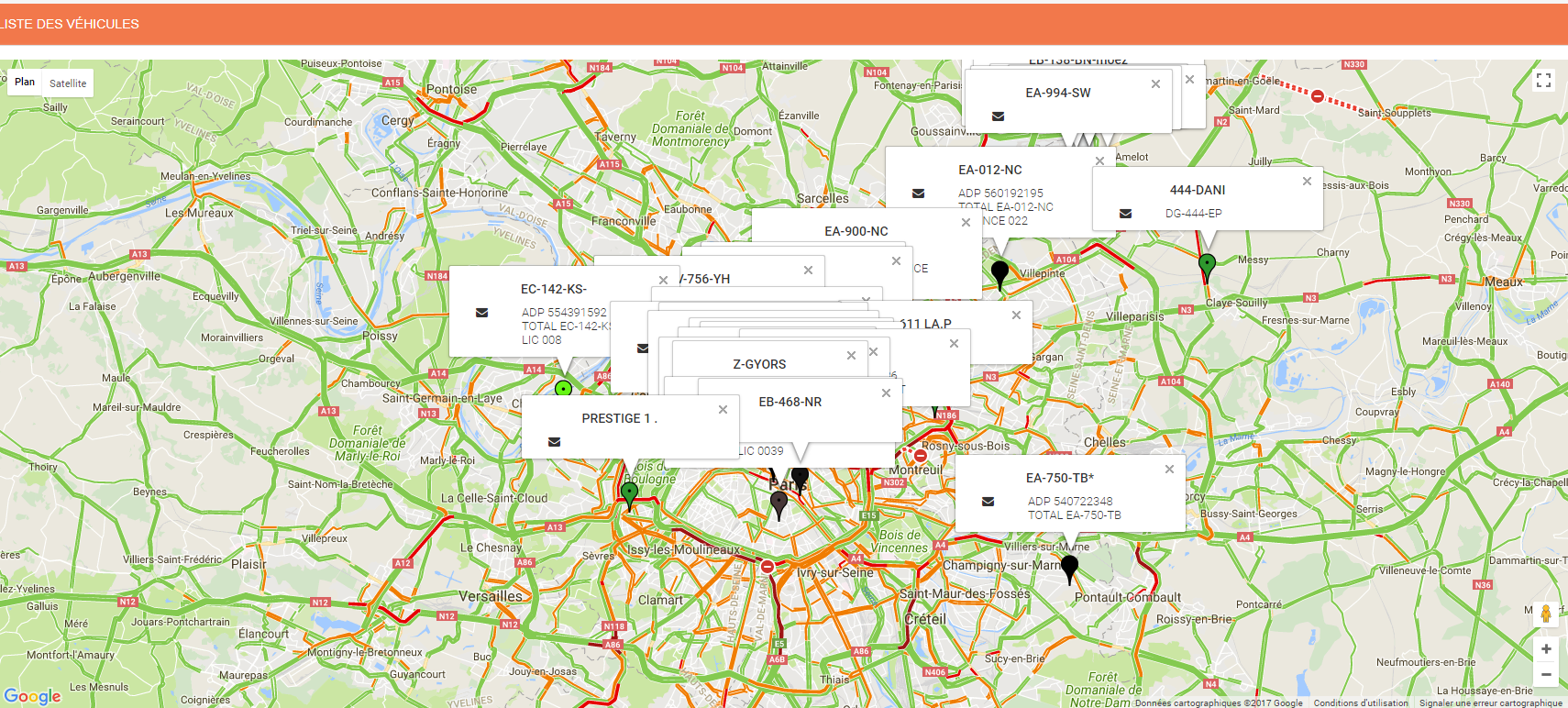Close the PRESTIGE 1 info window

tap(723, 409)
